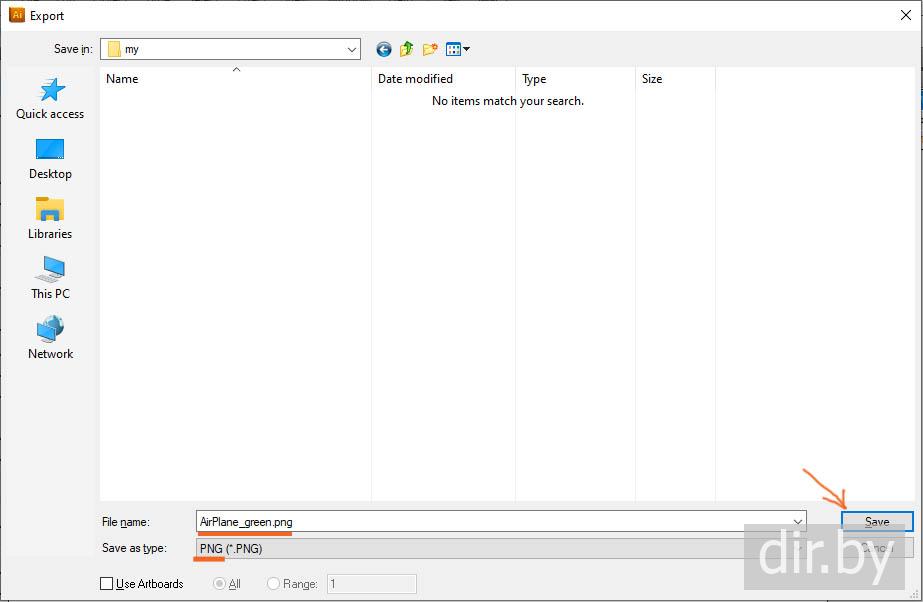This screenshot has width=923, height=602.
Task: Open Libraries location in sidebar
Action: pos(50,219)
